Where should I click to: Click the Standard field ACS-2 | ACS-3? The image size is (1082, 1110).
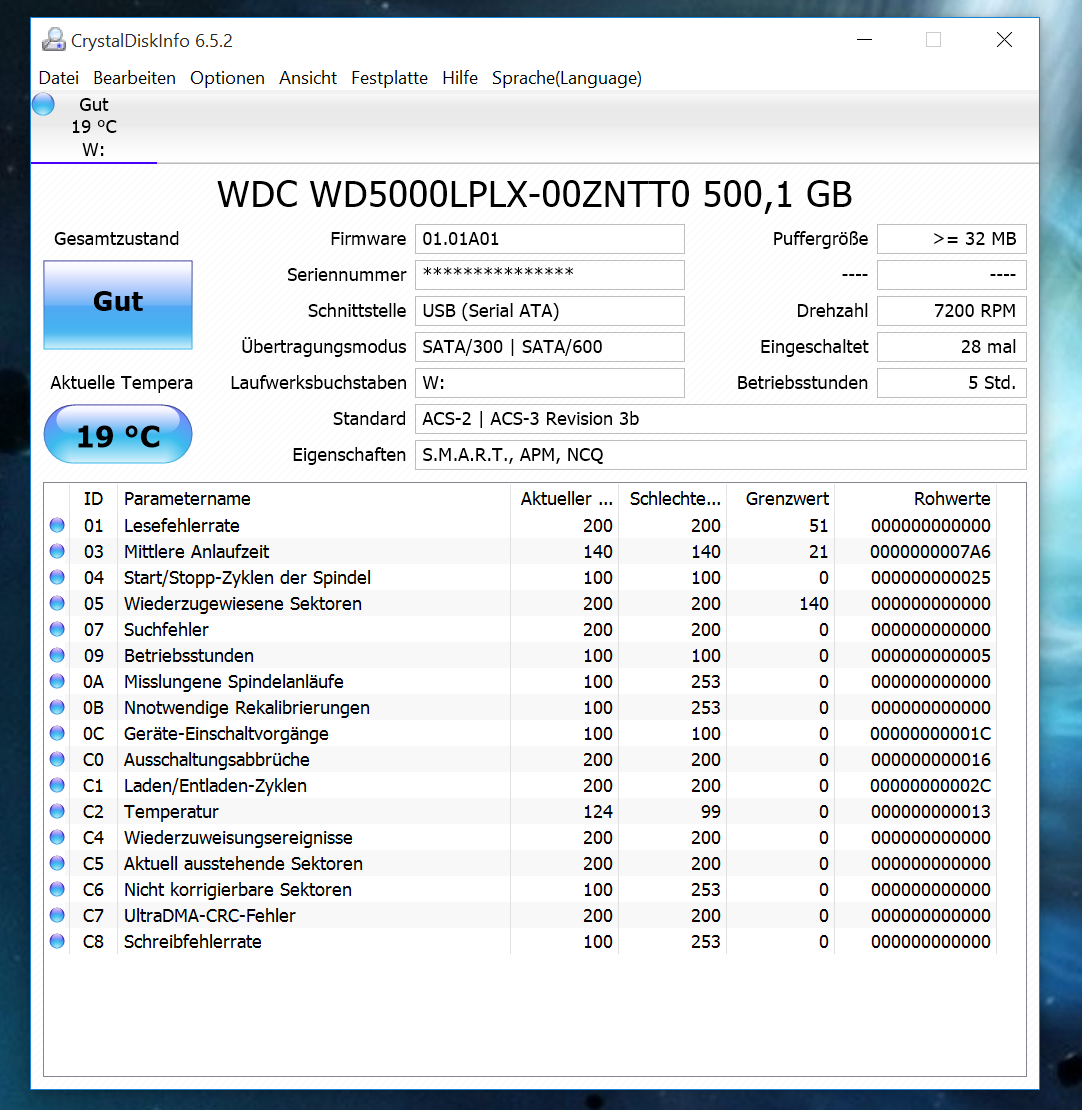[x=720, y=419]
